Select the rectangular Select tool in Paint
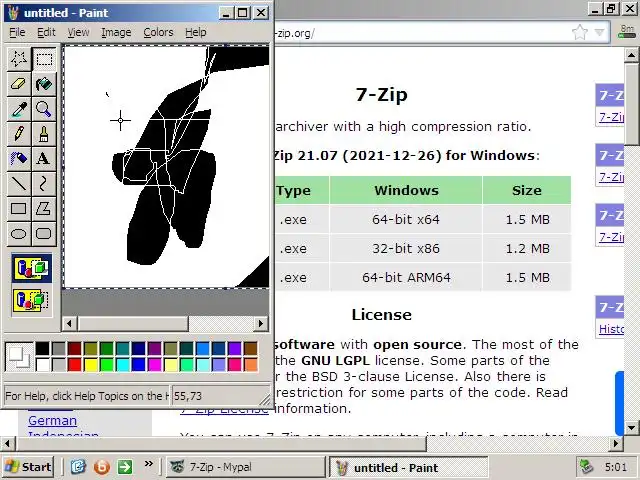The image size is (640, 480). (44, 59)
